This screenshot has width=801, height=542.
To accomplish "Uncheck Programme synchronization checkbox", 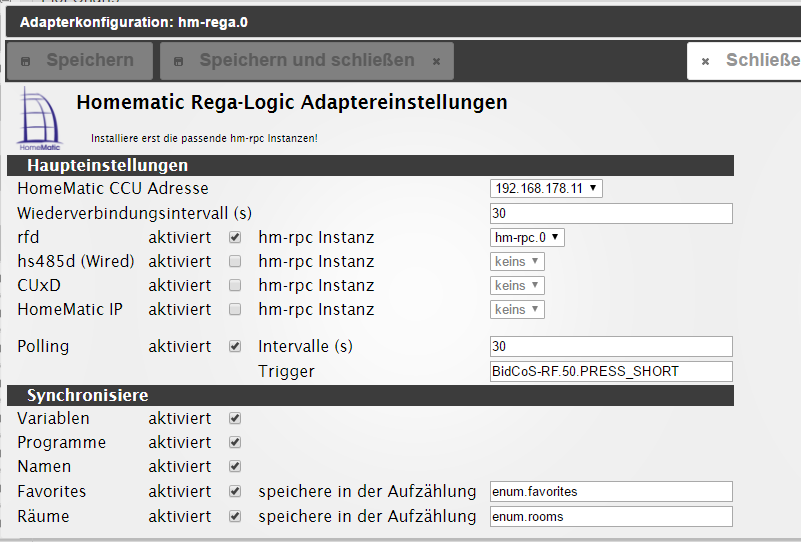I will 235,443.
